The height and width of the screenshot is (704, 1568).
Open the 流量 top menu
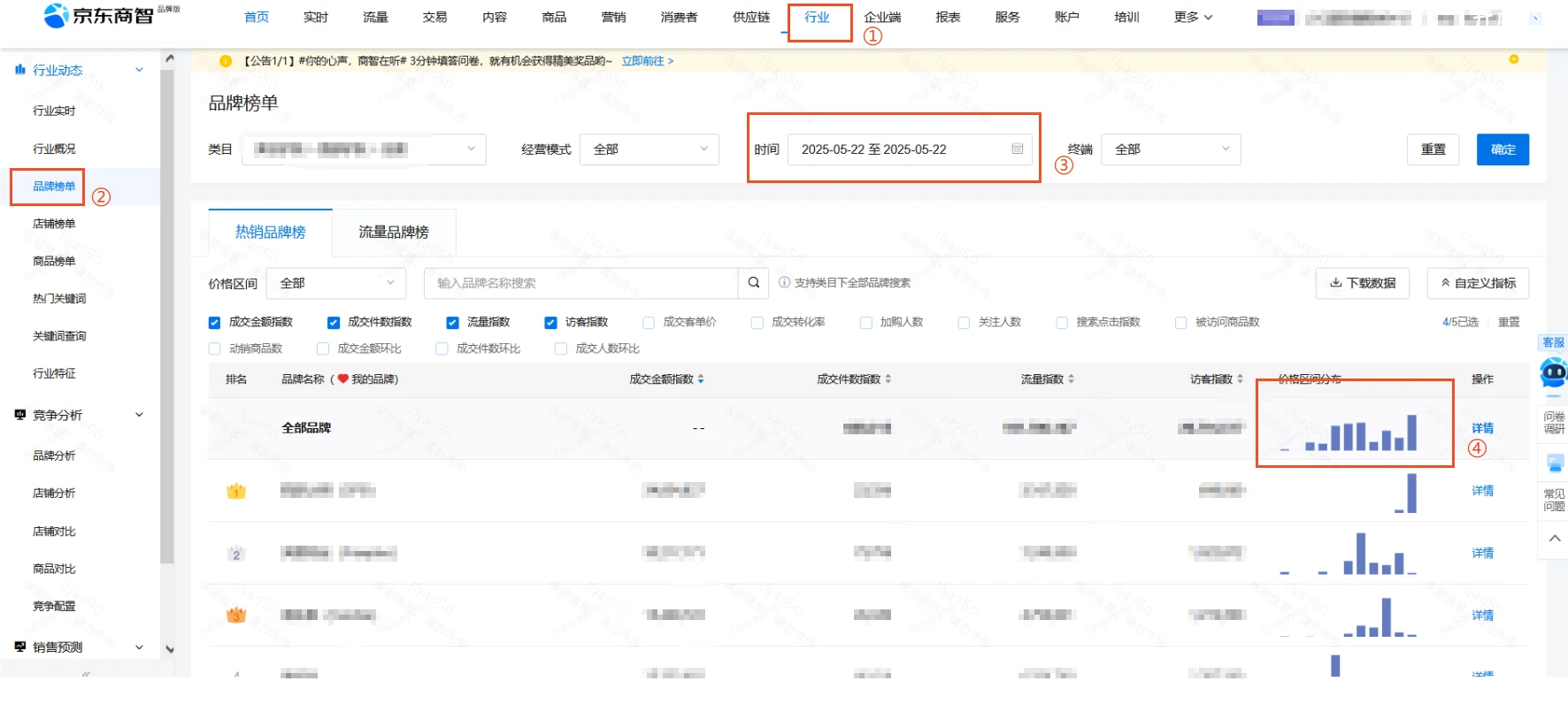(375, 17)
